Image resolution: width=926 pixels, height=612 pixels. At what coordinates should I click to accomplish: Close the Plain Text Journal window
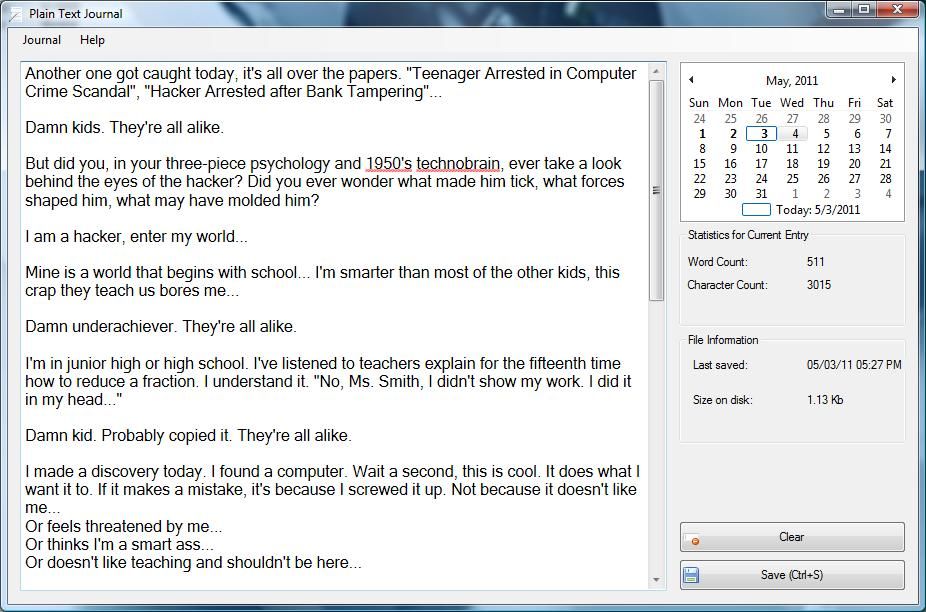(x=897, y=10)
